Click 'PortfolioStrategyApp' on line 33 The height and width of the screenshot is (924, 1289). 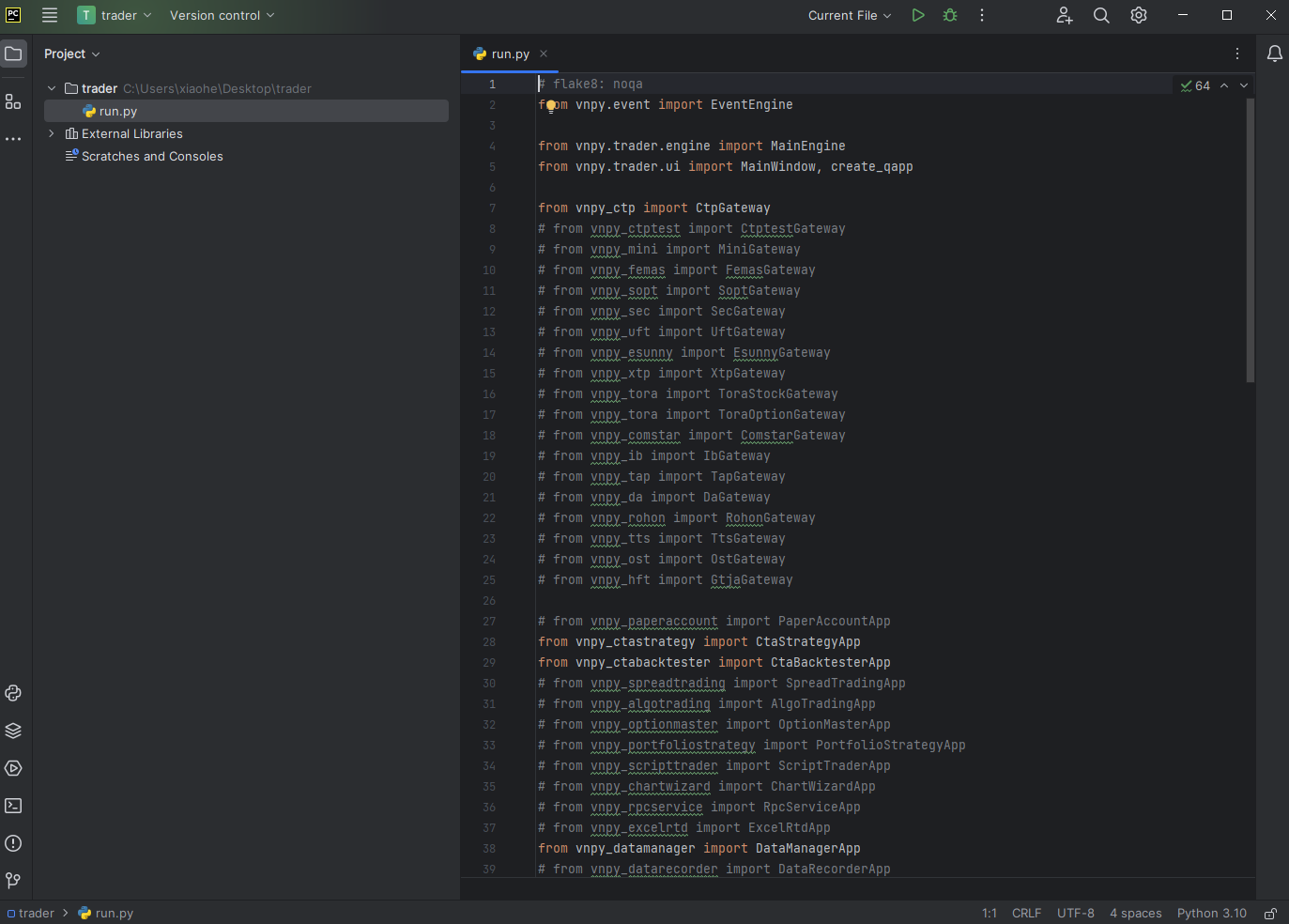click(890, 746)
